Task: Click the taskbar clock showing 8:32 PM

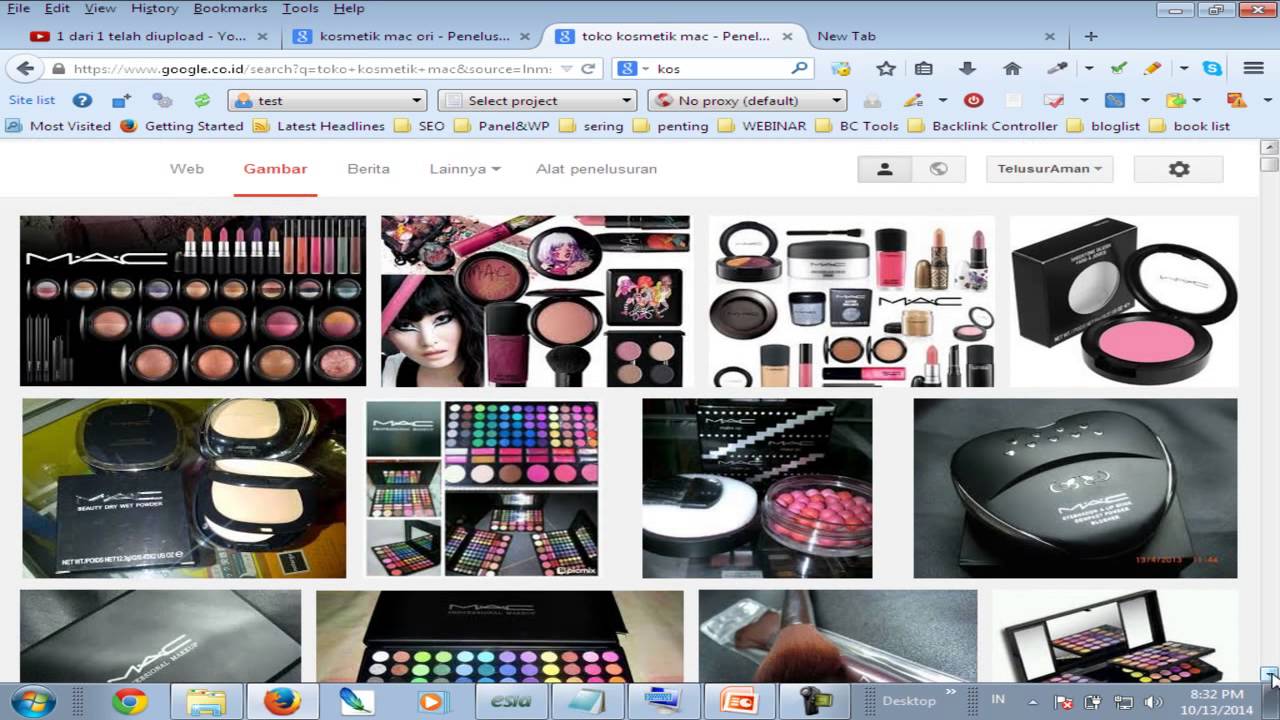Action: (1218, 702)
